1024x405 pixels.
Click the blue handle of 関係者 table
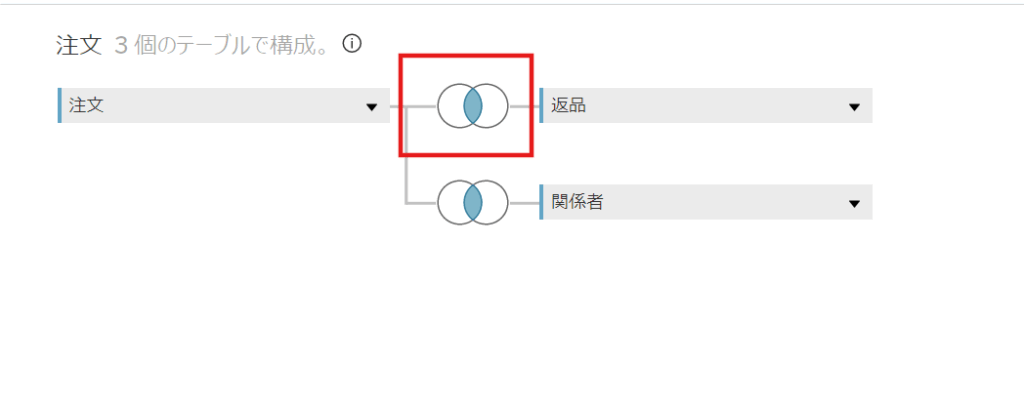coord(541,202)
